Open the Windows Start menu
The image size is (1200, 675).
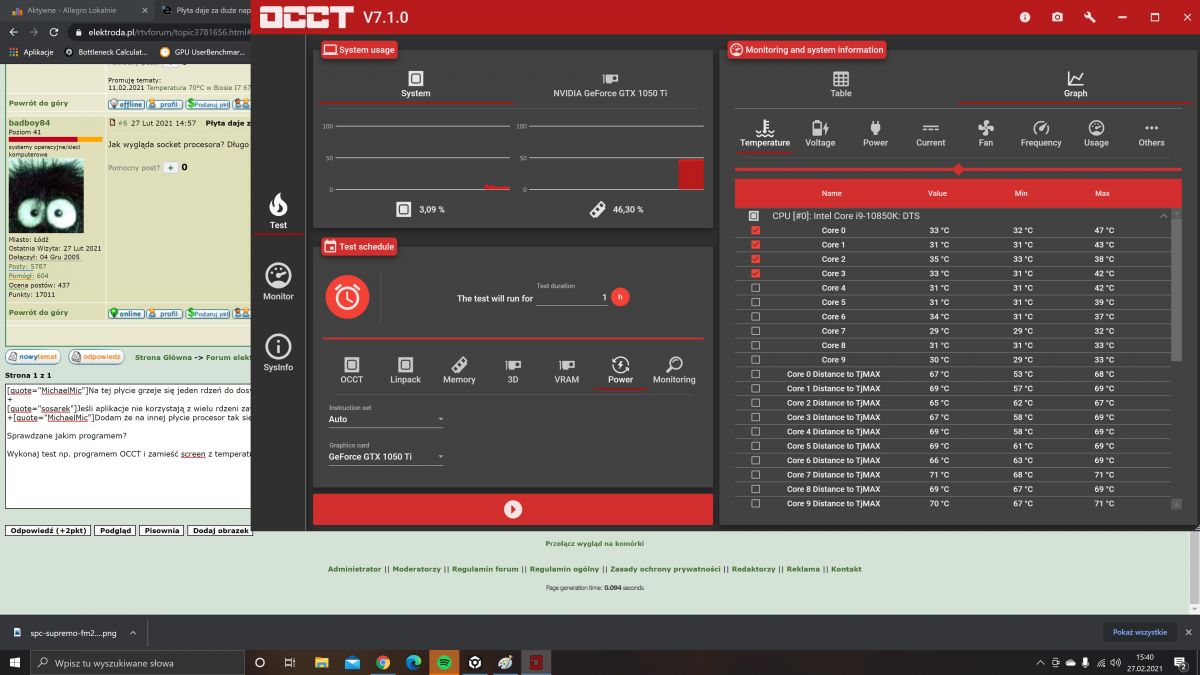(14, 662)
